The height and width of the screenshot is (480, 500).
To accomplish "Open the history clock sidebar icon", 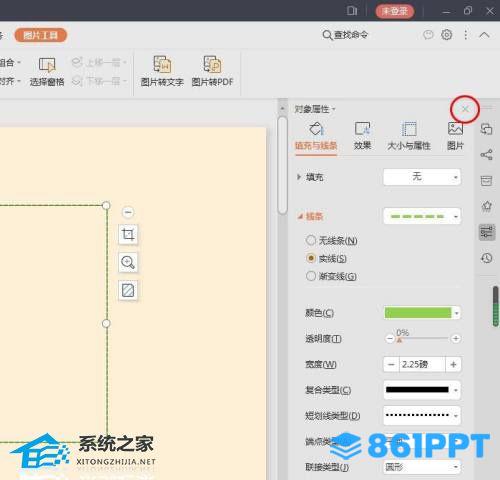I will (x=486, y=258).
